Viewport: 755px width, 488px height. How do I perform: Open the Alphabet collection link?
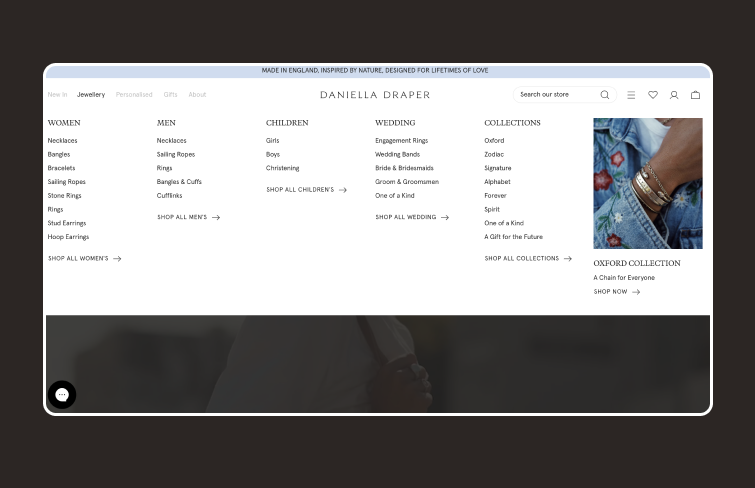497,182
